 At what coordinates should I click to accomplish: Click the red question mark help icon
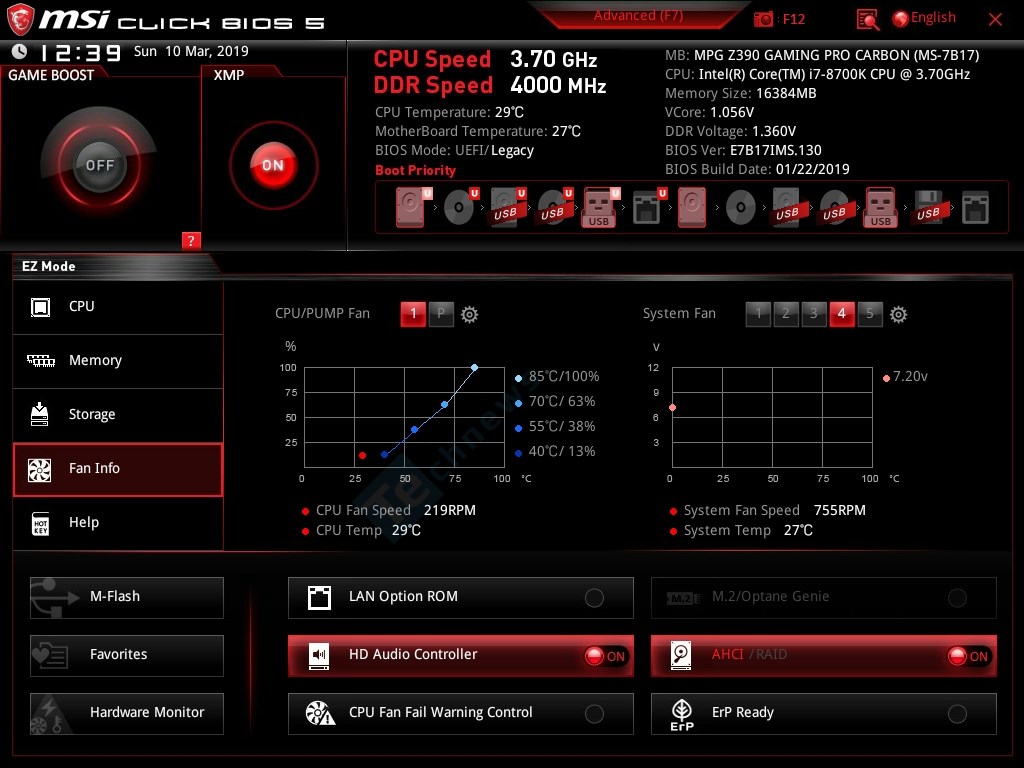[191, 240]
